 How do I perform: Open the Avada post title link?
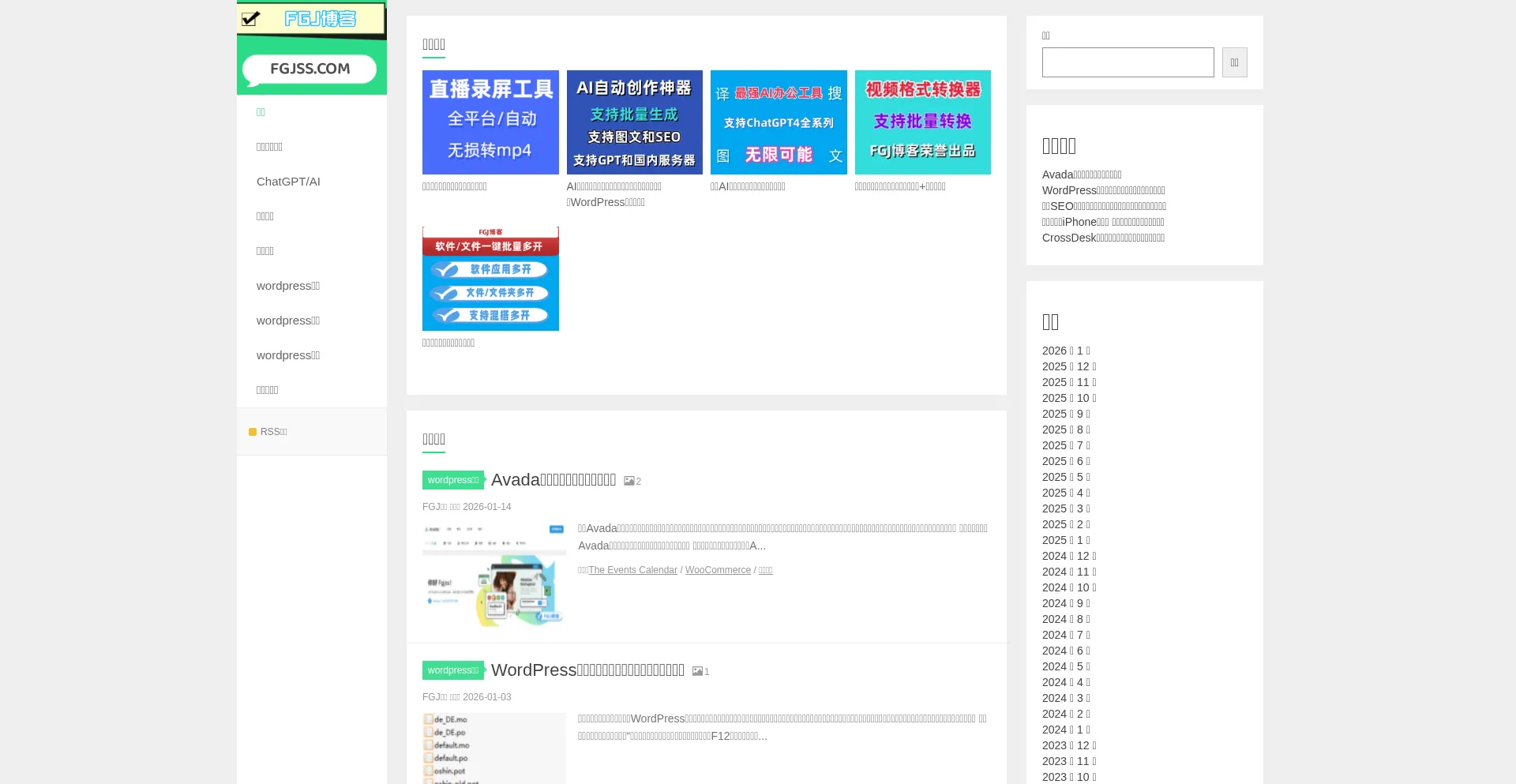pos(553,479)
